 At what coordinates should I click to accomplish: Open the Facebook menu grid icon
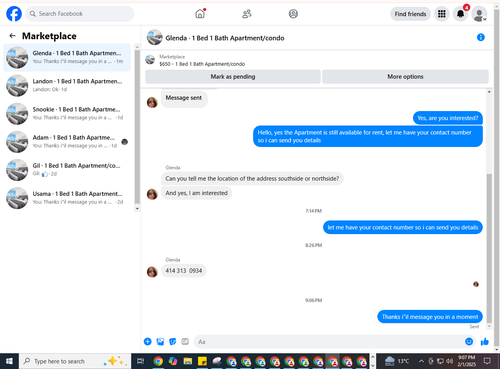(442, 14)
